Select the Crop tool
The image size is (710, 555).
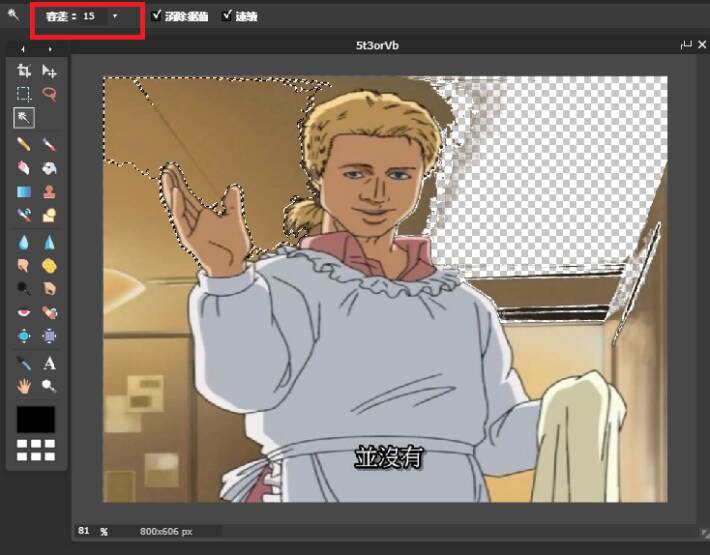point(24,71)
